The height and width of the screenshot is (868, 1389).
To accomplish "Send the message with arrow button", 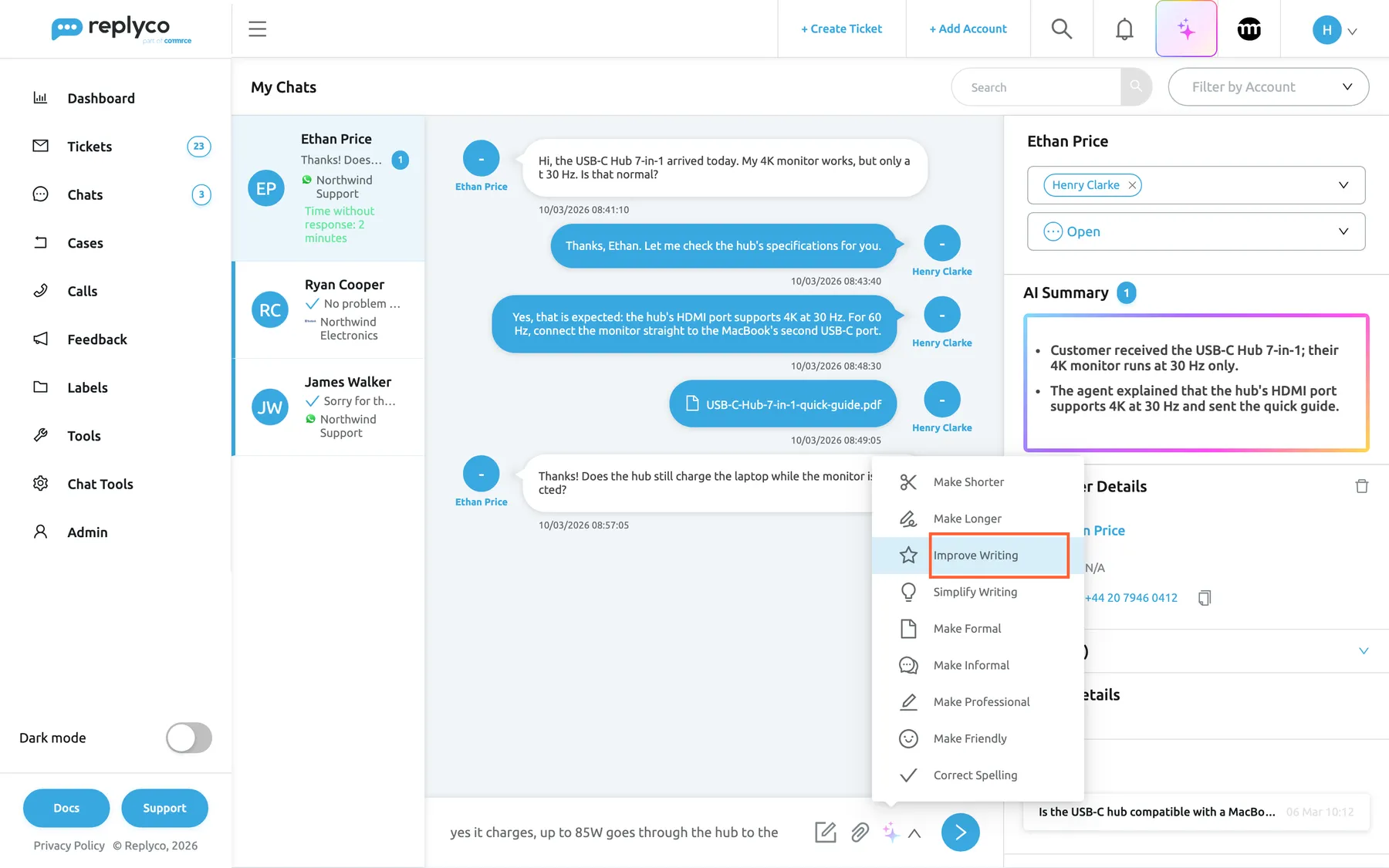I will click(x=960, y=832).
